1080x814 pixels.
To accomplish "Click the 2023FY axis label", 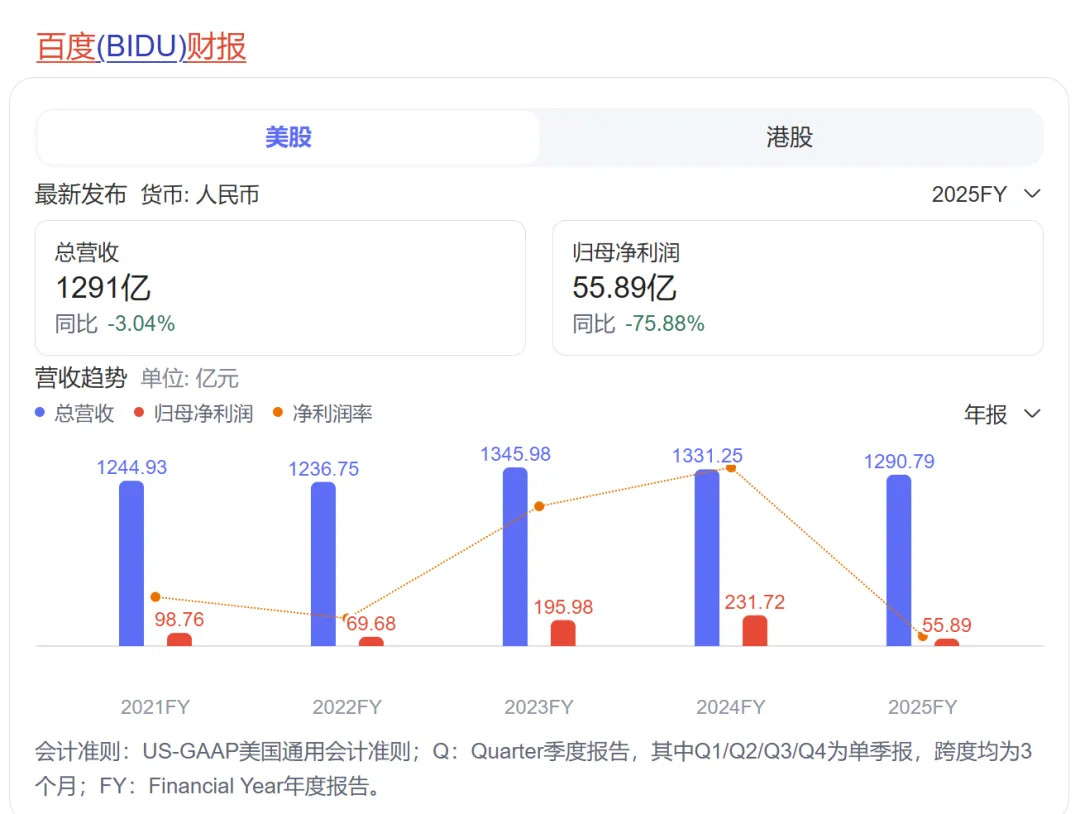I will tap(539, 707).
